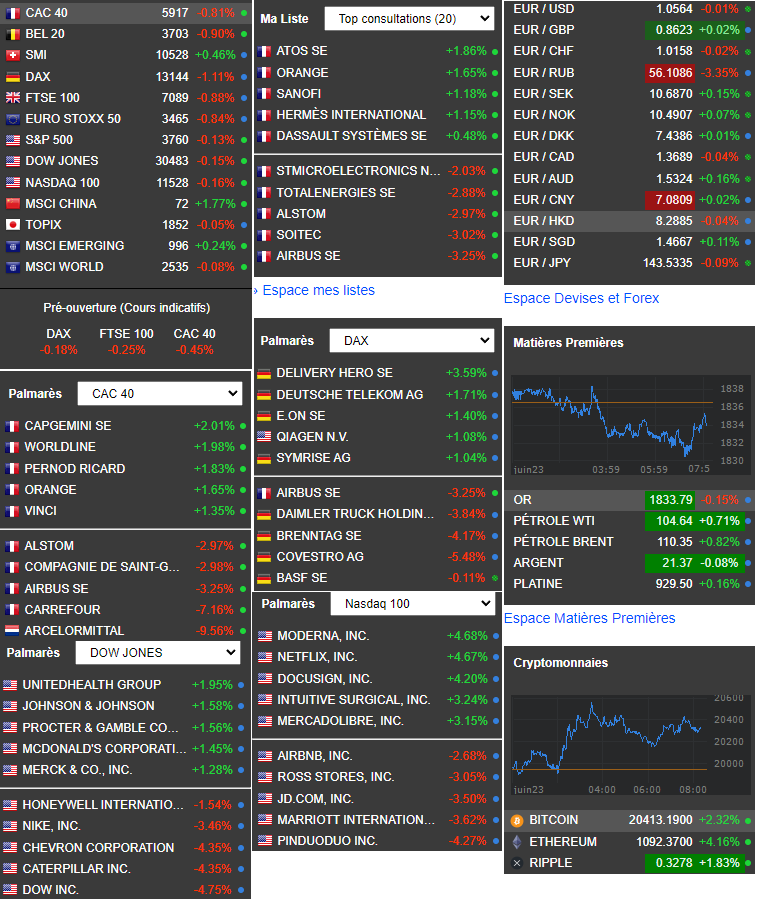Open the Nasdaq 100 Palmarès dropdown
The width and height of the screenshot is (759, 900).
413,604
